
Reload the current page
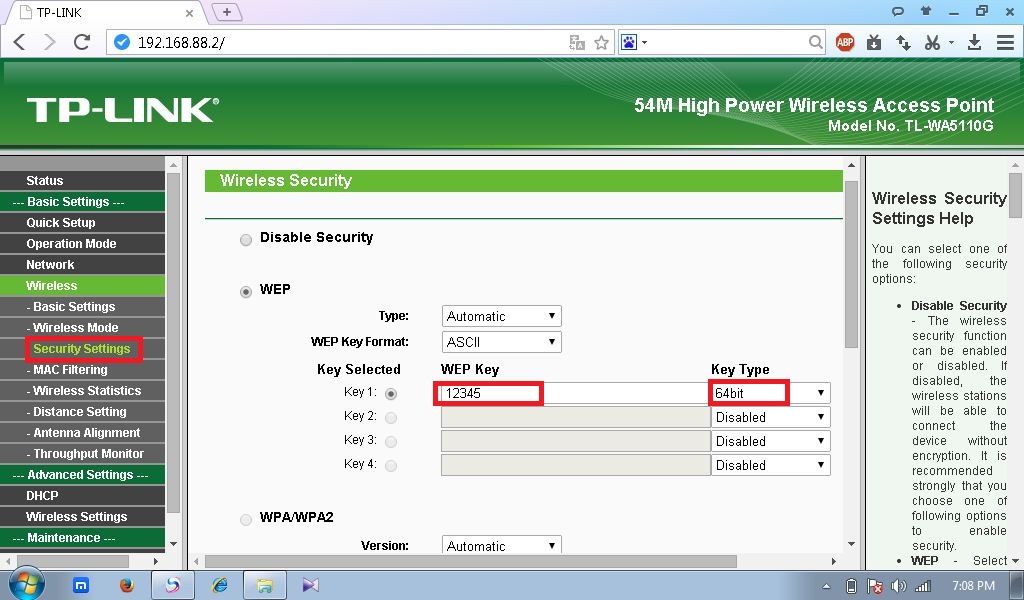tap(82, 42)
